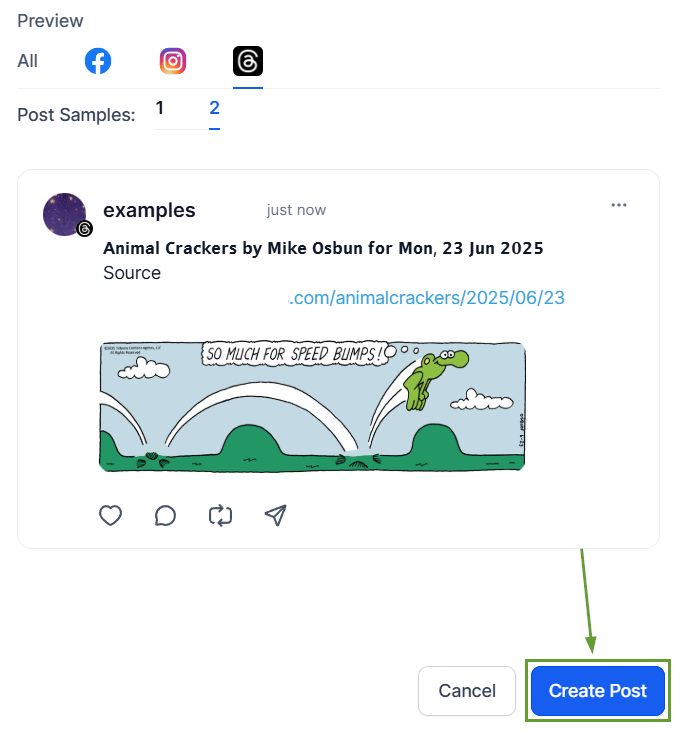
Task: Click the comment bubble icon
Action: (x=166, y=515)
